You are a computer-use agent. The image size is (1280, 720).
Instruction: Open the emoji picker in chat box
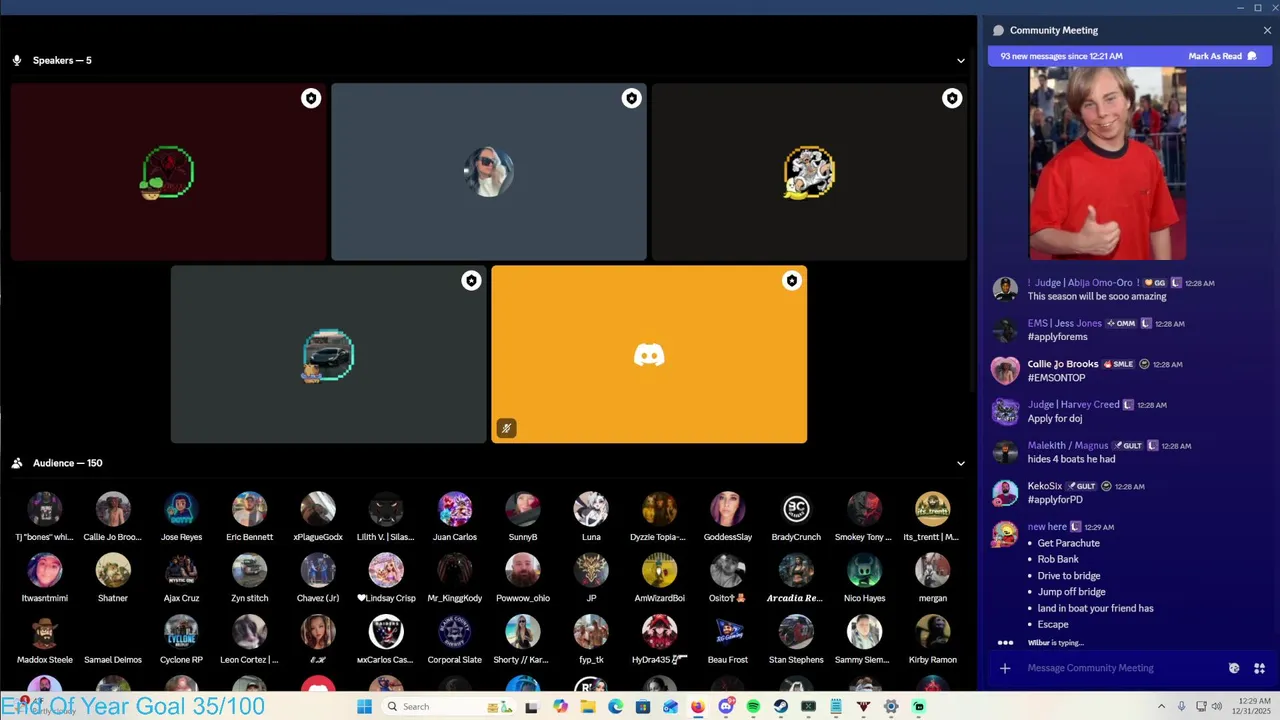tap(1234, 668)
